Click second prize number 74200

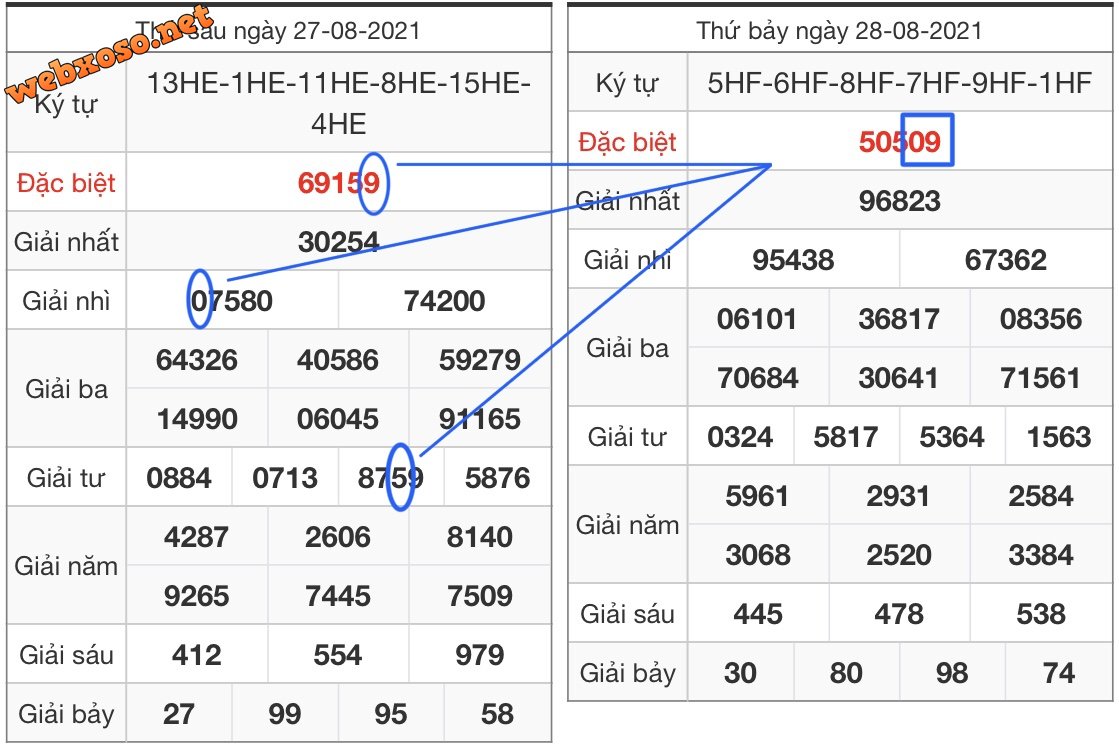point(444,301)
